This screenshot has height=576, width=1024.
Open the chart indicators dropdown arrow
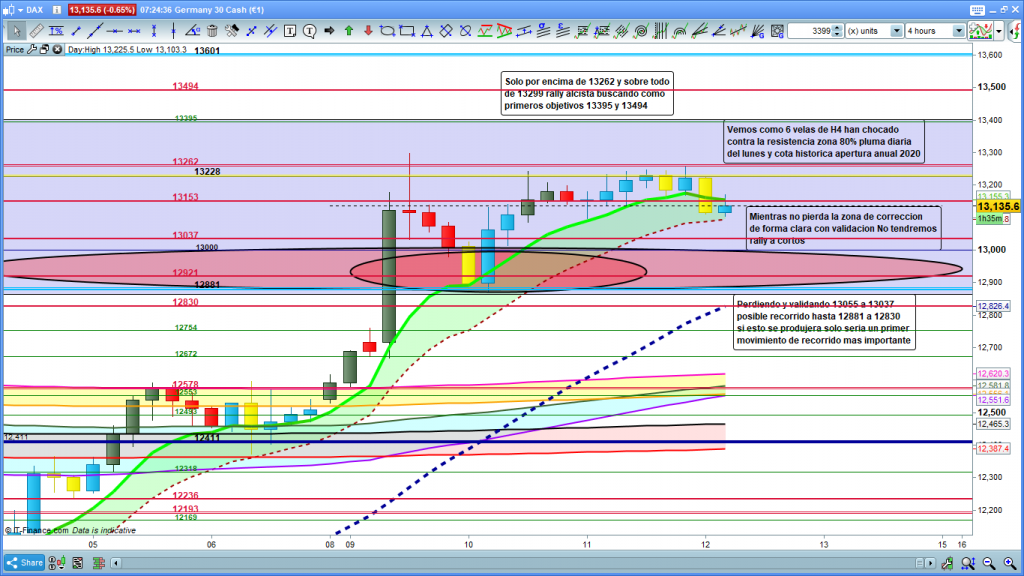[996, 31]
